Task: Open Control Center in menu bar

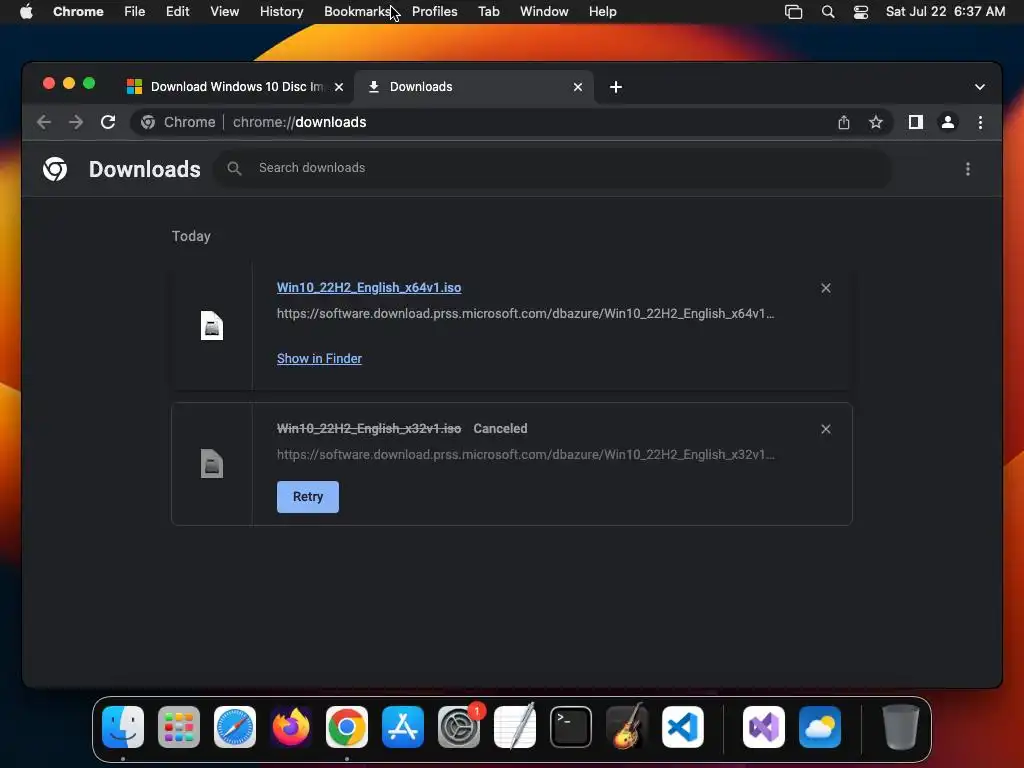Action: click(x=861, y=12)
